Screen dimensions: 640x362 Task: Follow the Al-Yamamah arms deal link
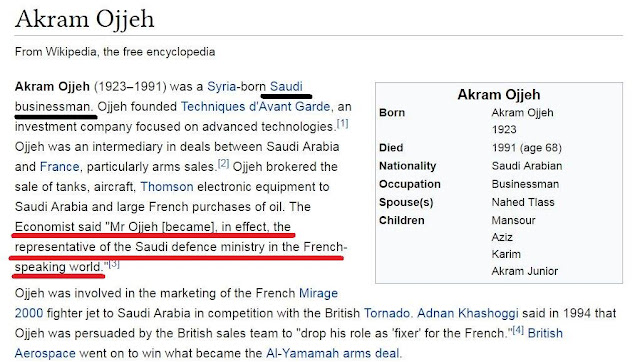coord(333,353)
